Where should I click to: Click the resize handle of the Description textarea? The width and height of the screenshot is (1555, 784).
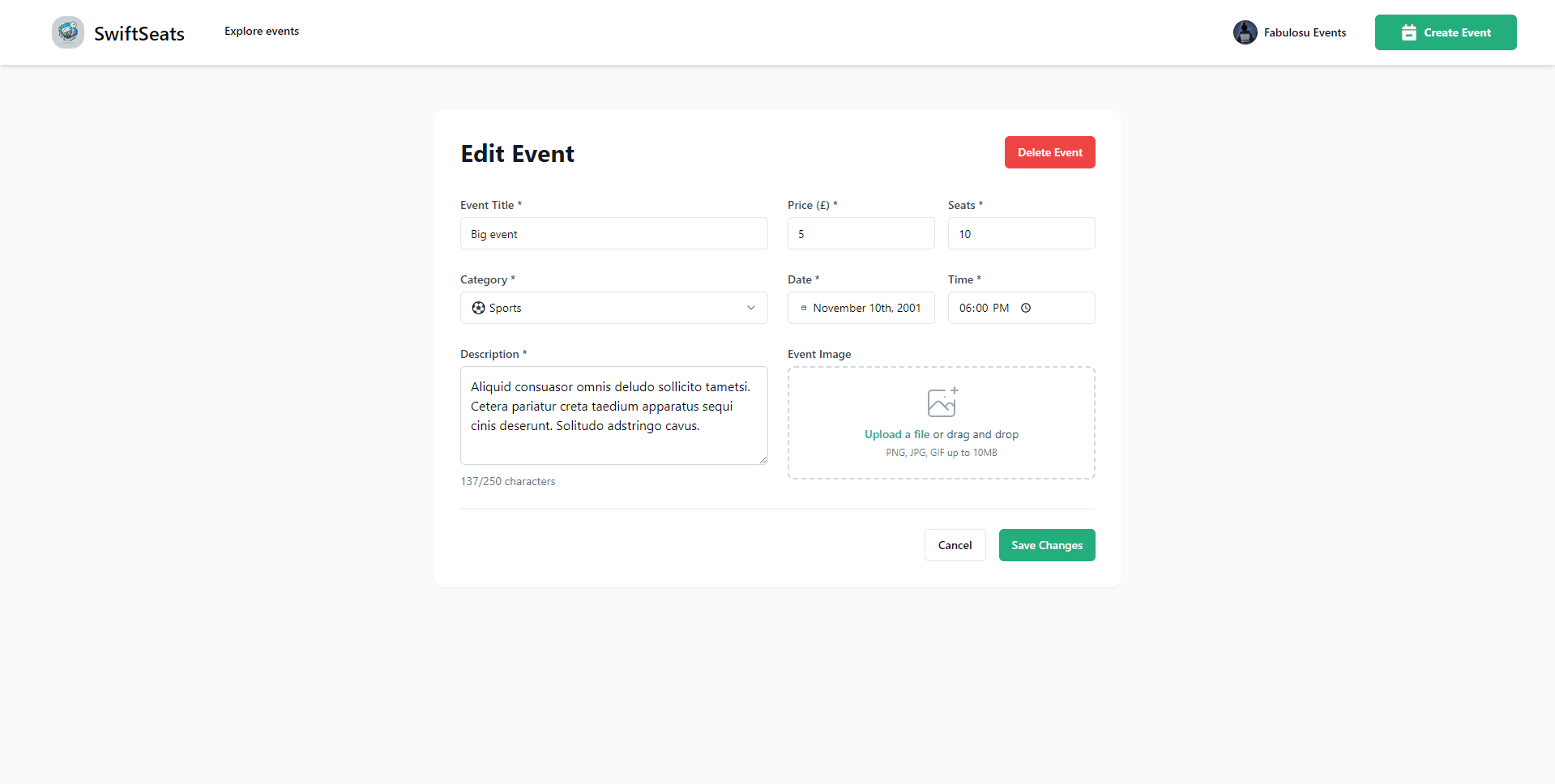(x=763, y=459)
